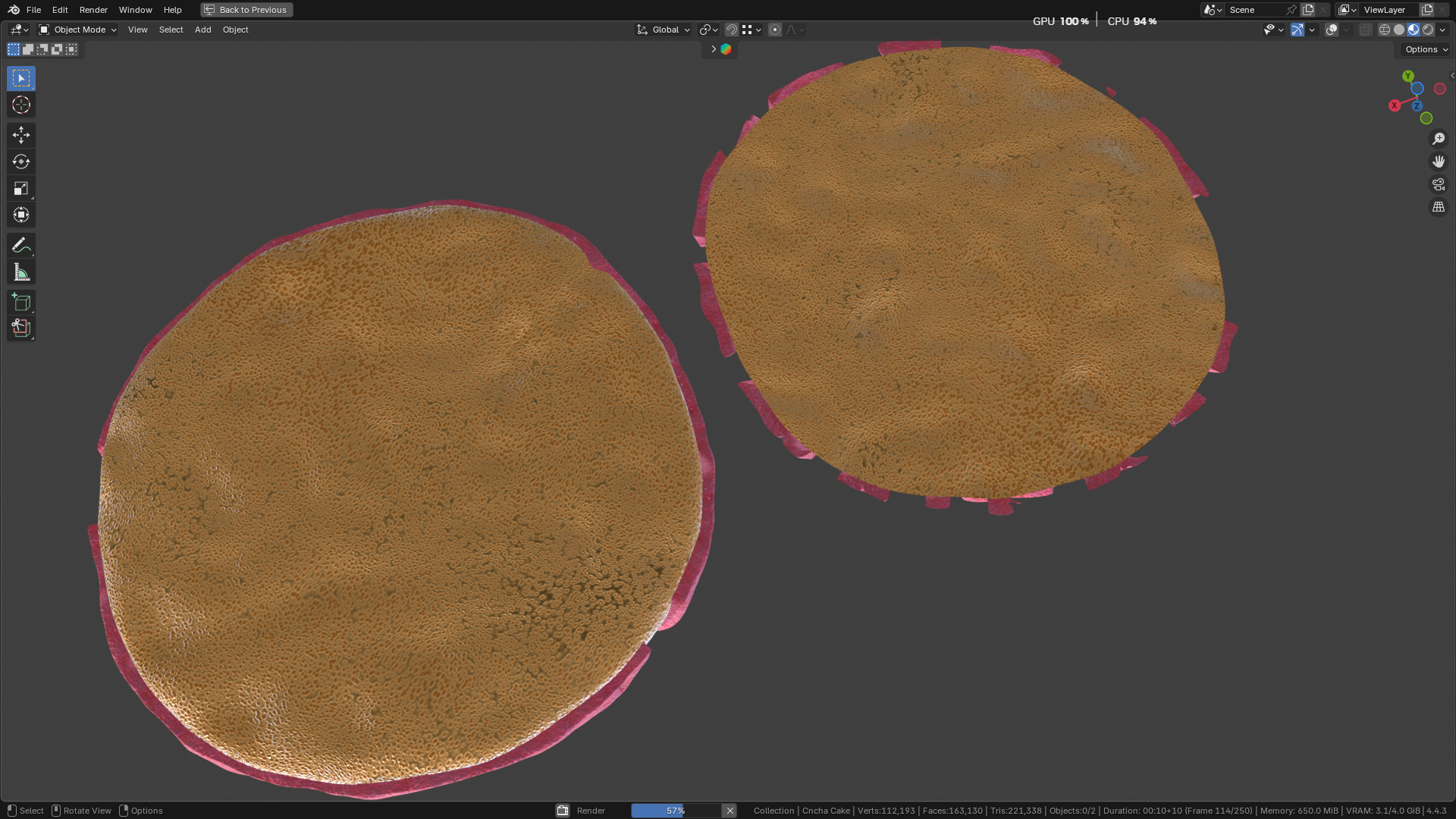The width and height of the screenshot is (1456, 819).
Task: Open the File menu
Action: click(x=33, y=10)
